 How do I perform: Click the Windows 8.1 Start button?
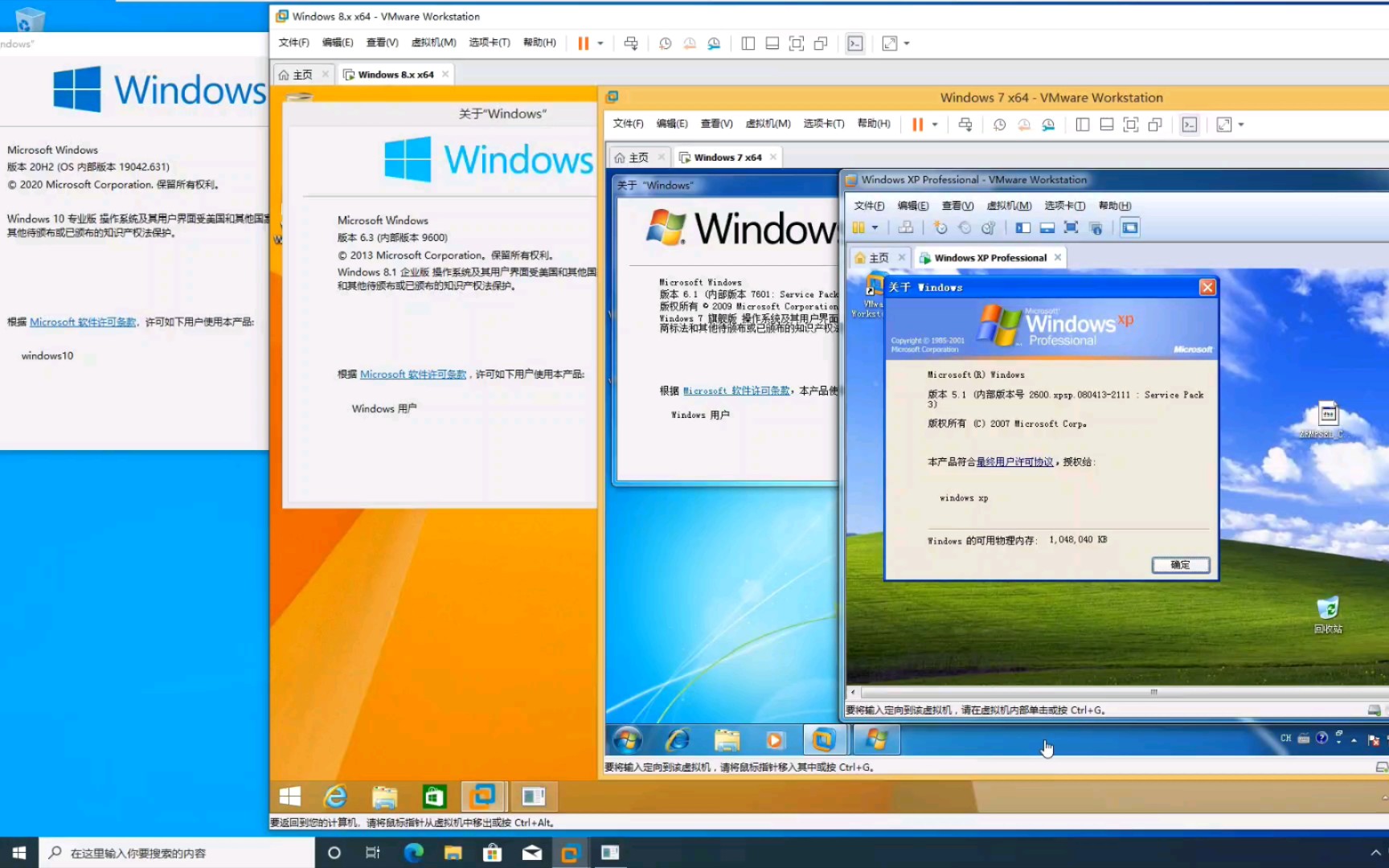pyautogui.click(x=289, y=796)
